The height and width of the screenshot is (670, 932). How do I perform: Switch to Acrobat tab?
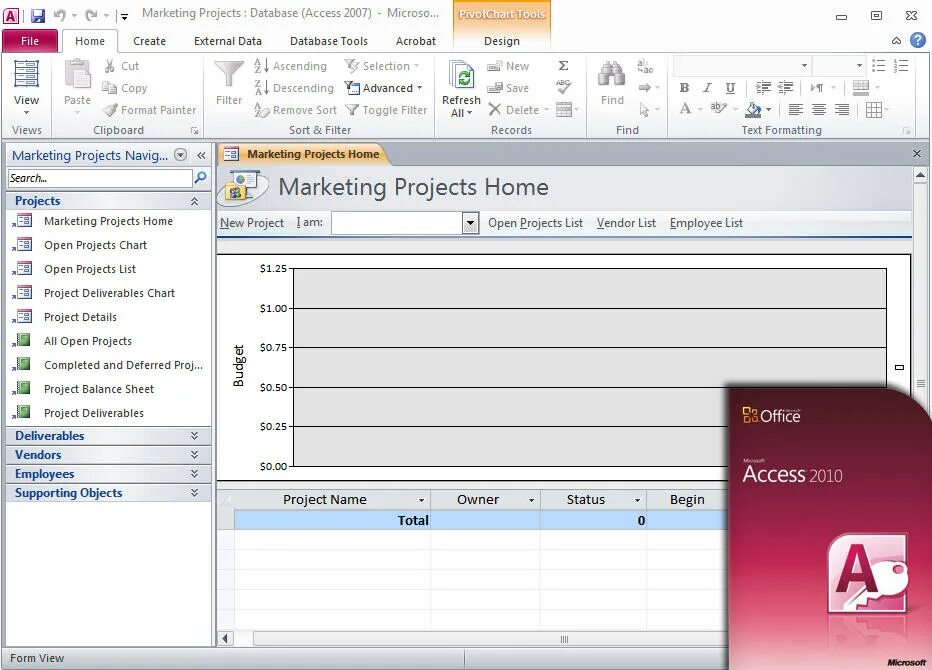point(415,41)
